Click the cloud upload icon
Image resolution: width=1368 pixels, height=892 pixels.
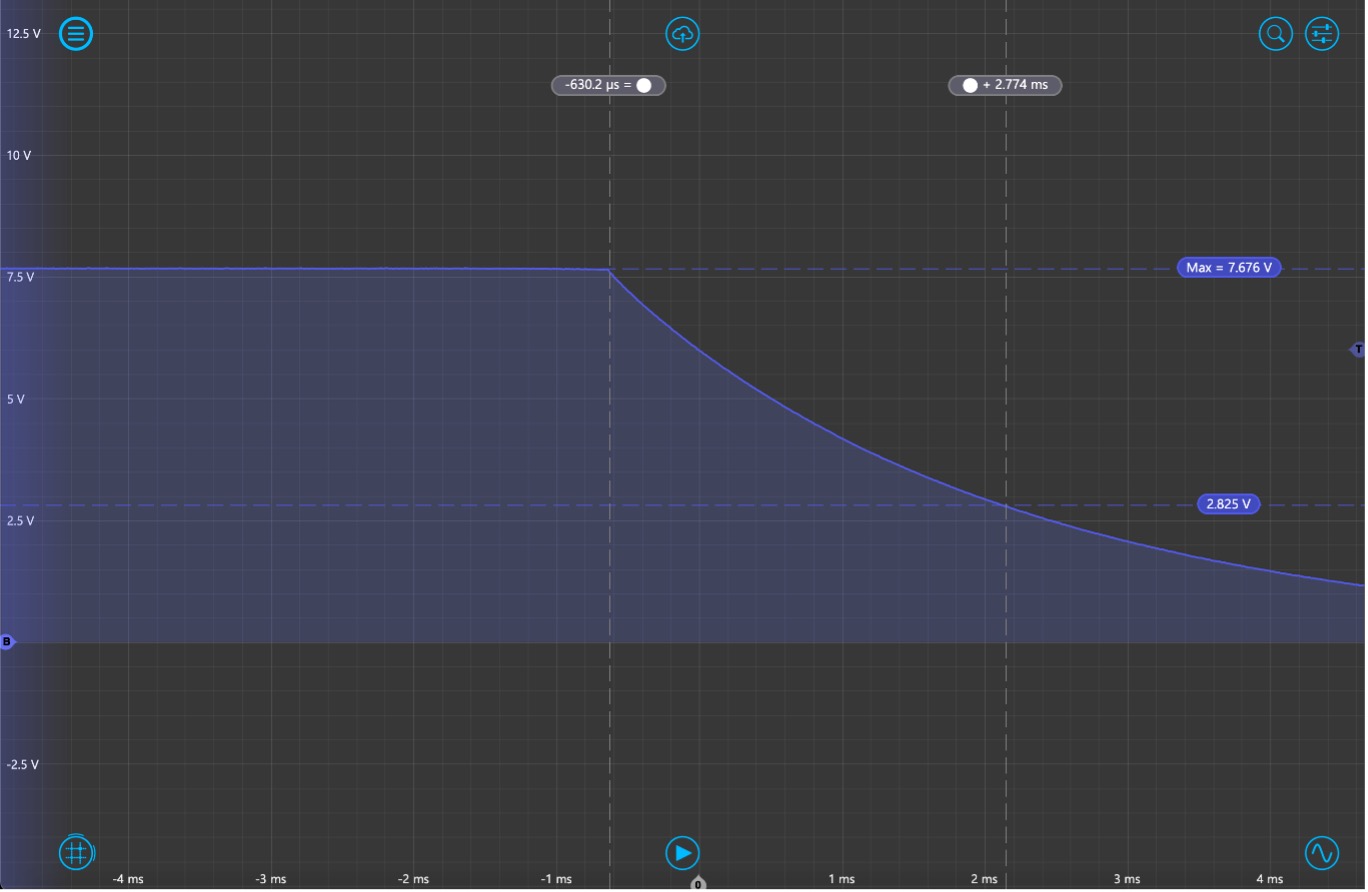click(683, 34)
